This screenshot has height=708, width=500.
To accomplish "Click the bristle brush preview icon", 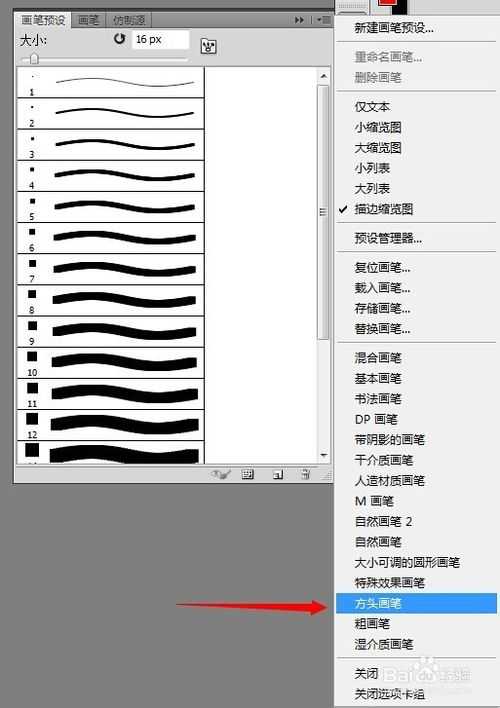I will tap(221, 474).
